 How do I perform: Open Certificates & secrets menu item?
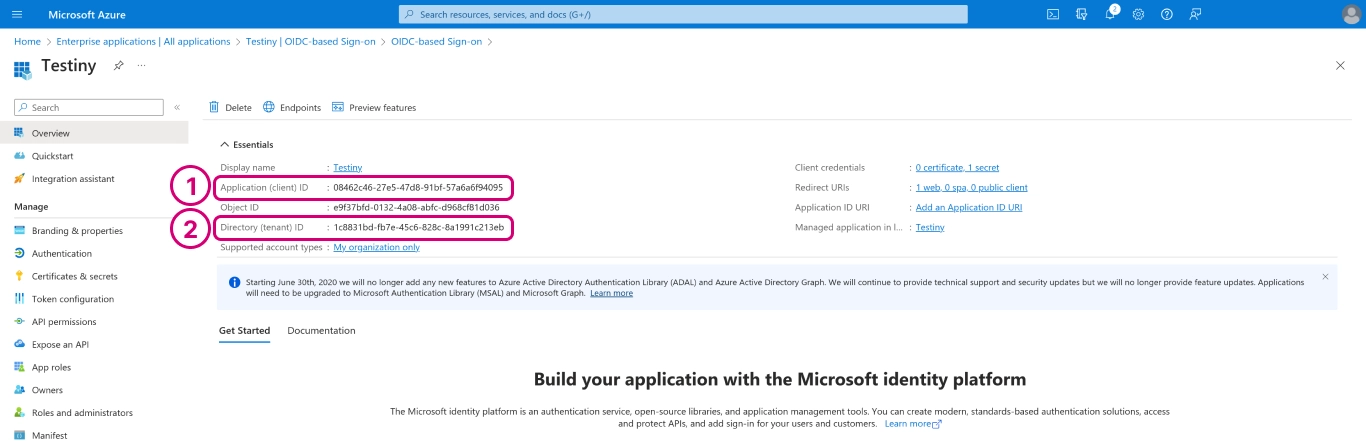[x=74, y=276]
